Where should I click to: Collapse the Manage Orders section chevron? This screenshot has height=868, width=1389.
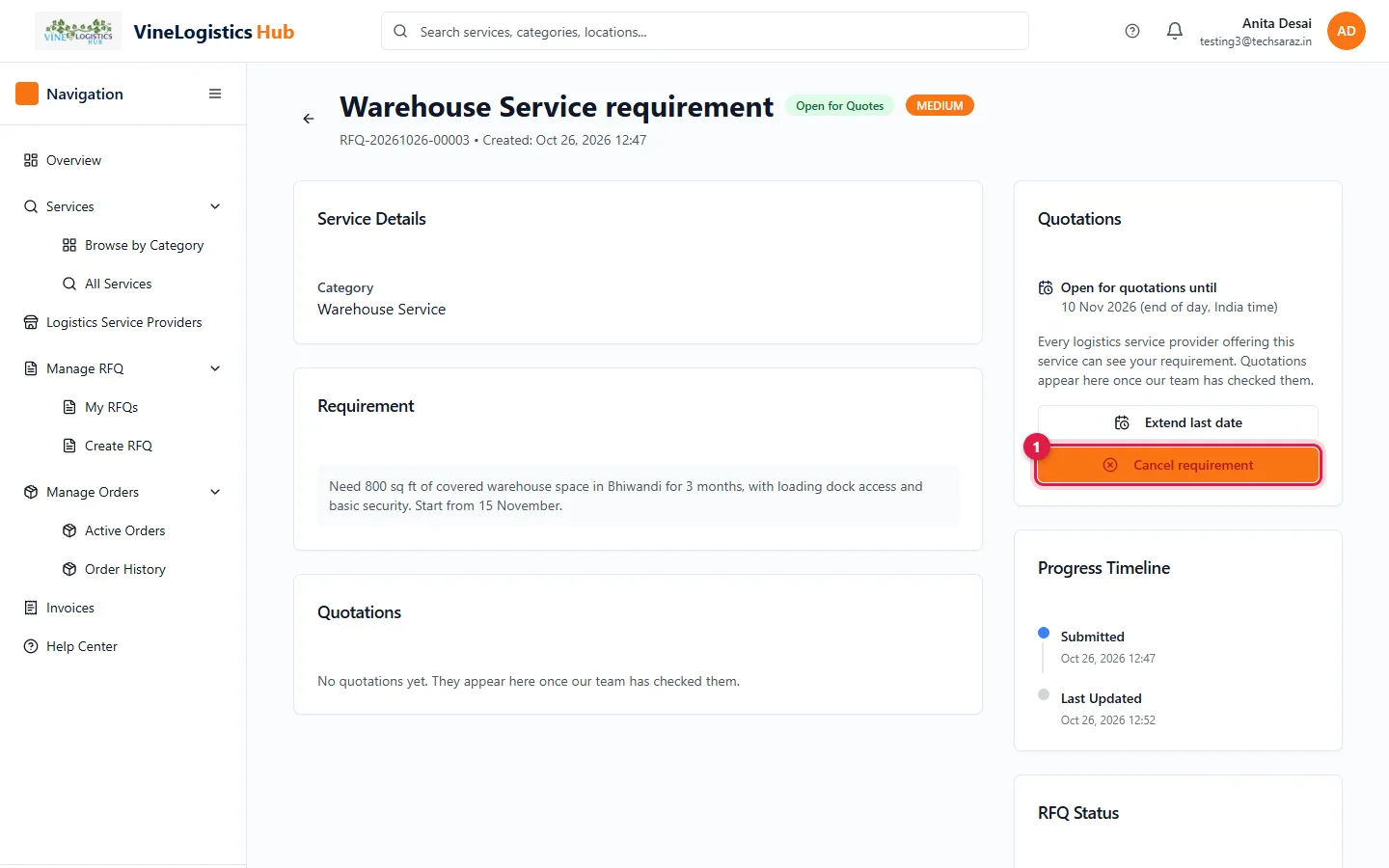[215, 492]
